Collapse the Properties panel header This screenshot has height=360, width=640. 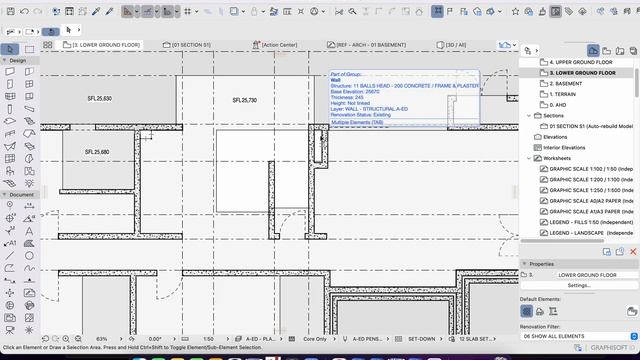pos(525,264)
